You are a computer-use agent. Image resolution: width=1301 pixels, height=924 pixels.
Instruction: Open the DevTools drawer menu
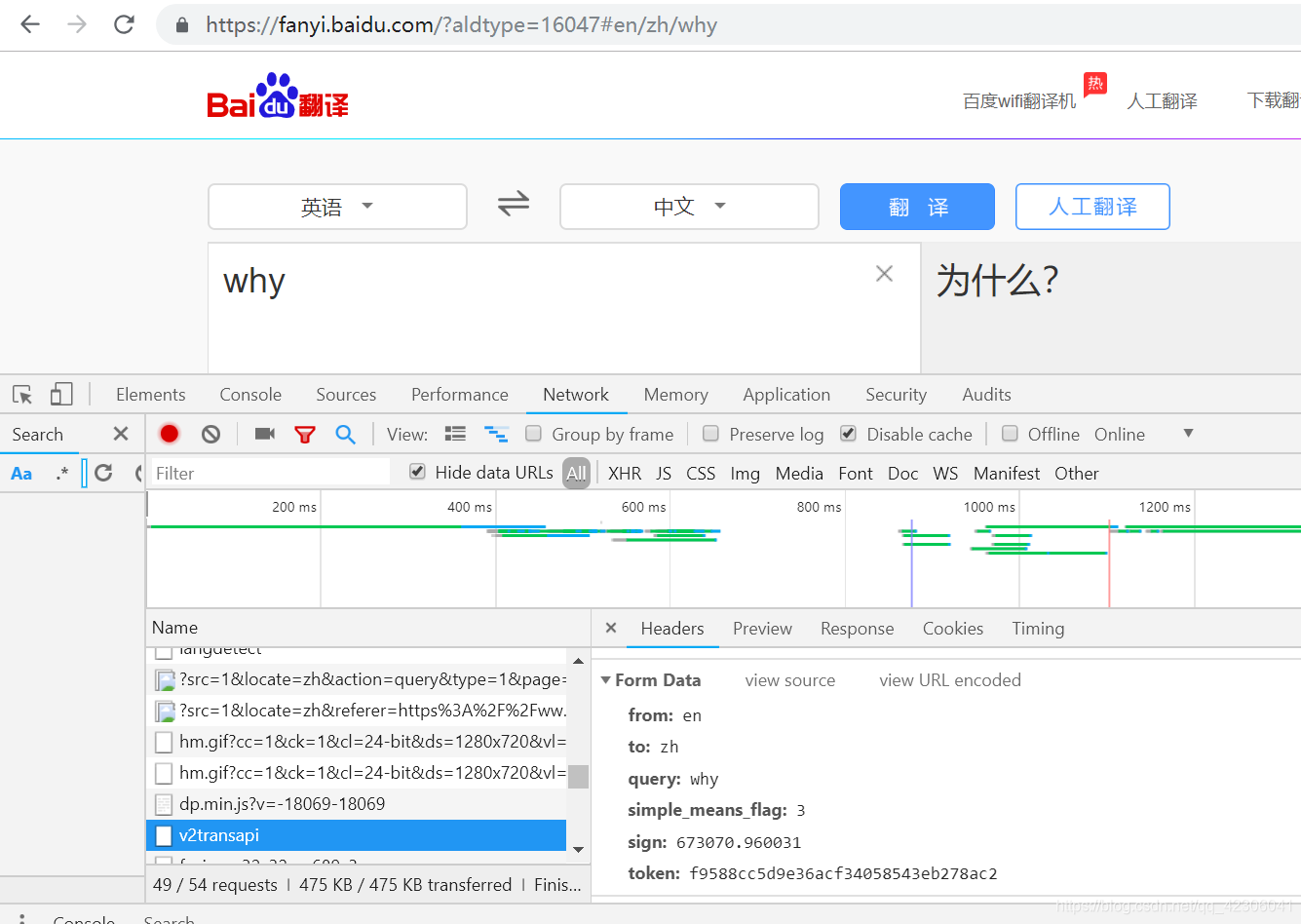coord(22,918)
